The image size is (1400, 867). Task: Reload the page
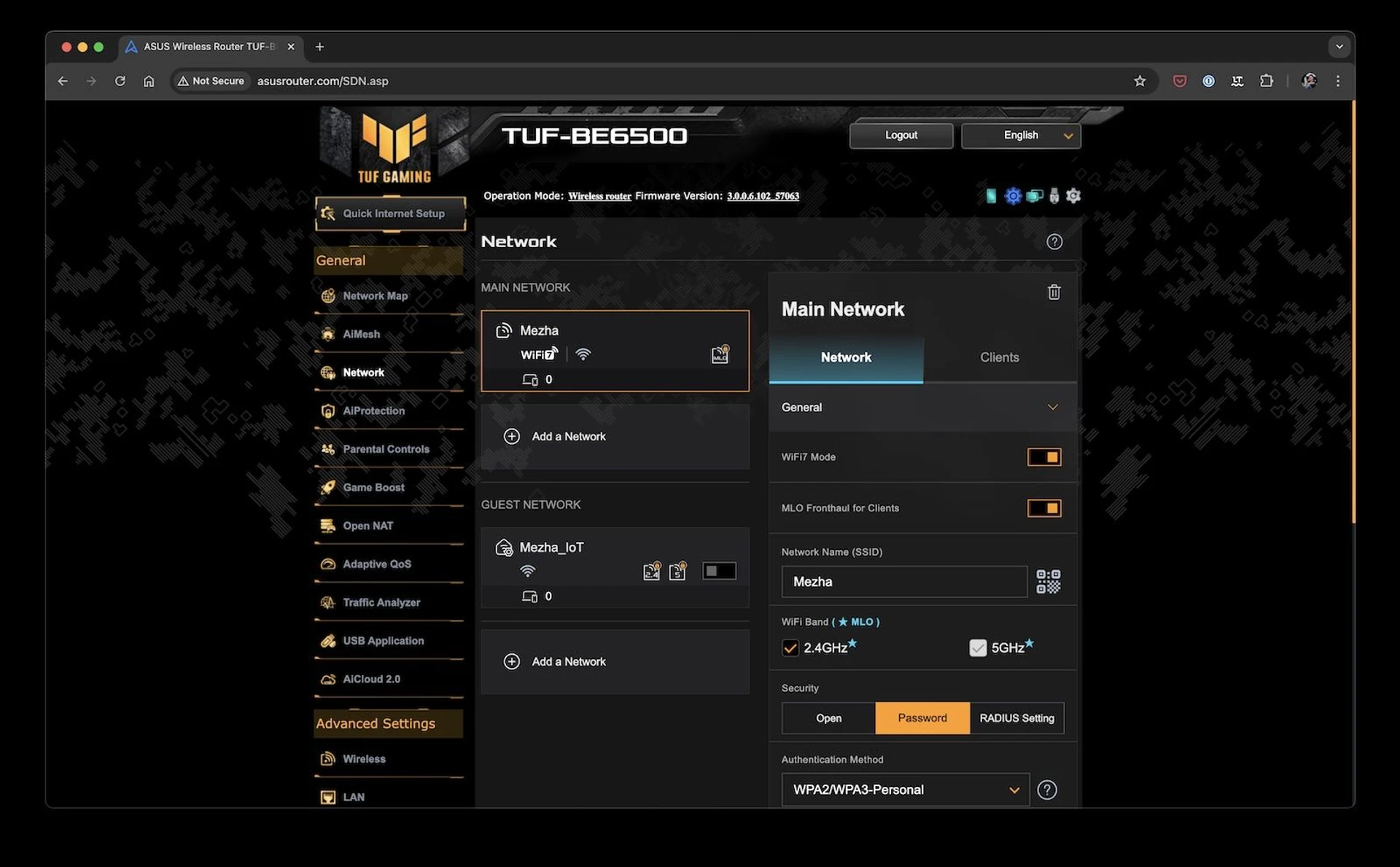click(120, 81)
